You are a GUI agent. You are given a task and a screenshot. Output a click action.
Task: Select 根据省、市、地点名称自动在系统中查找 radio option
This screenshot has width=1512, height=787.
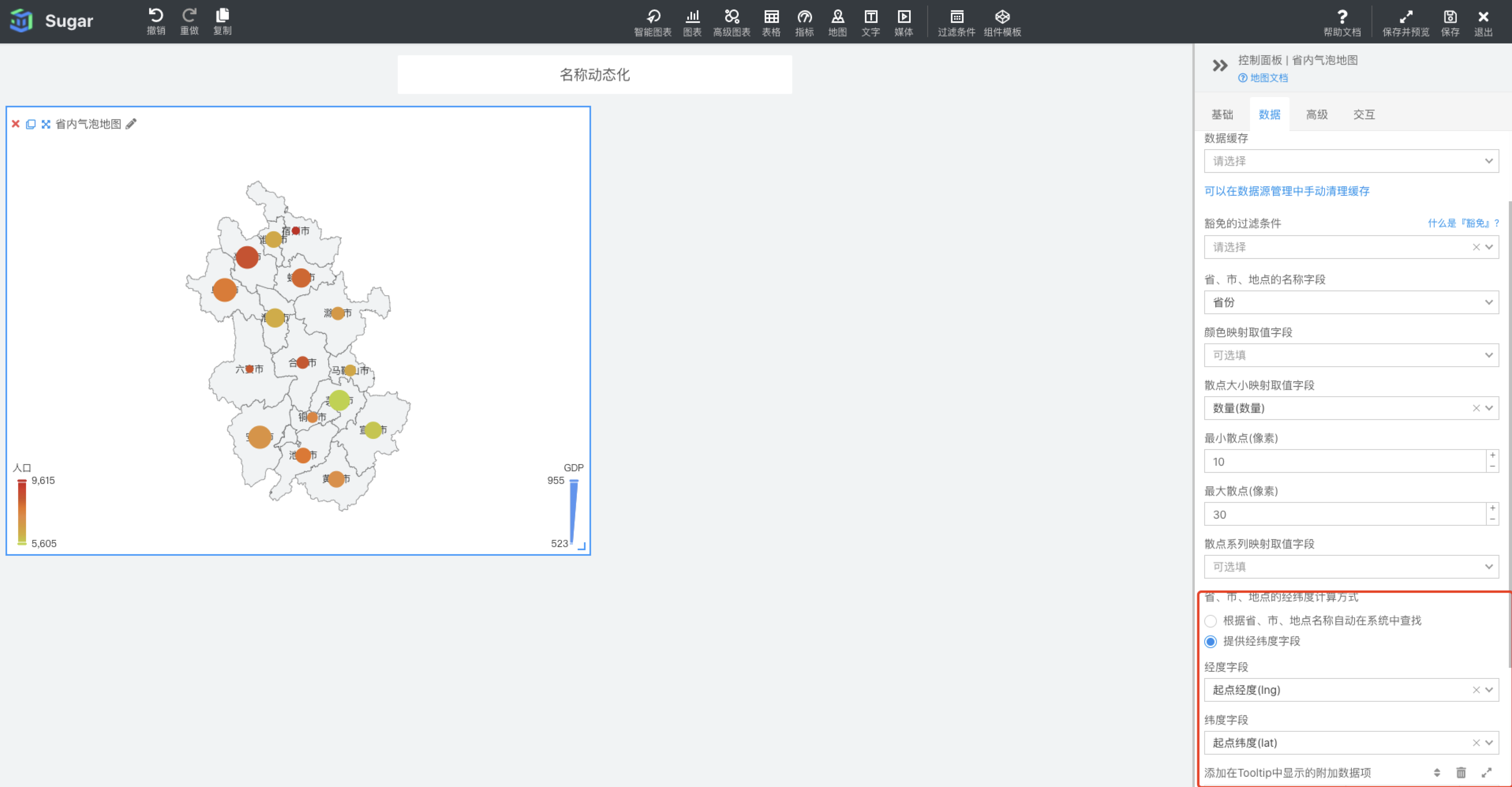tap(1210, 621)
